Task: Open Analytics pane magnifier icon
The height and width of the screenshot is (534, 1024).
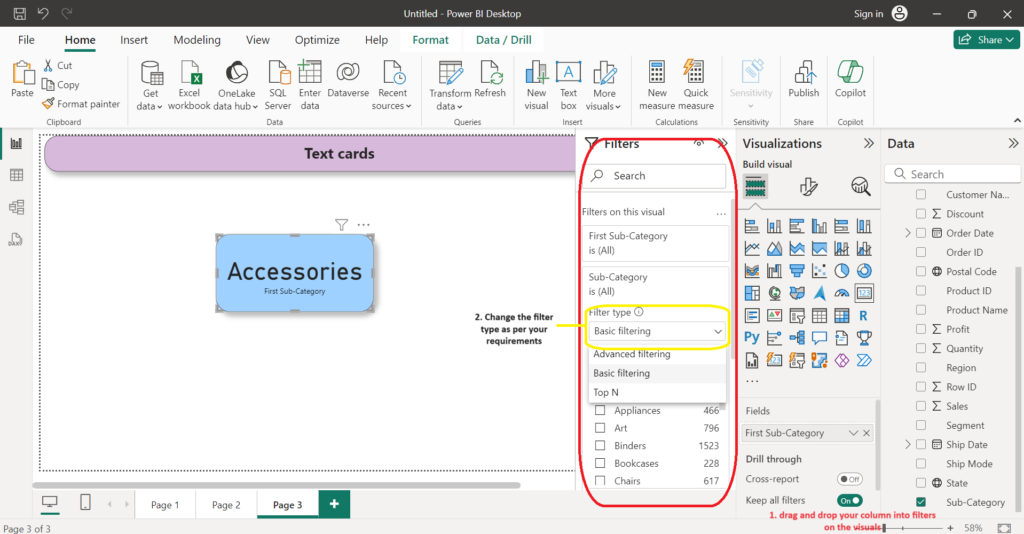Action: coord(861,187)
